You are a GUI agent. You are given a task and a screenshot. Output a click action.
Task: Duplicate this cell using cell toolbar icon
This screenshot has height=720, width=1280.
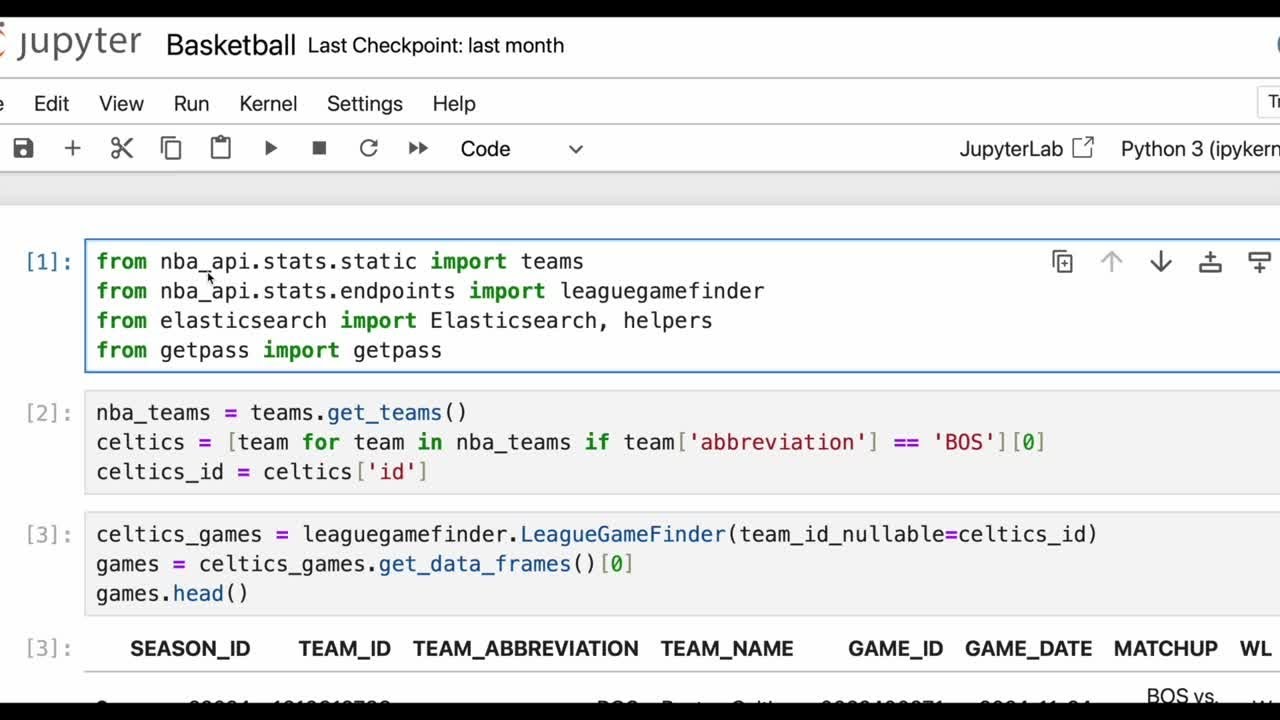1062,262
